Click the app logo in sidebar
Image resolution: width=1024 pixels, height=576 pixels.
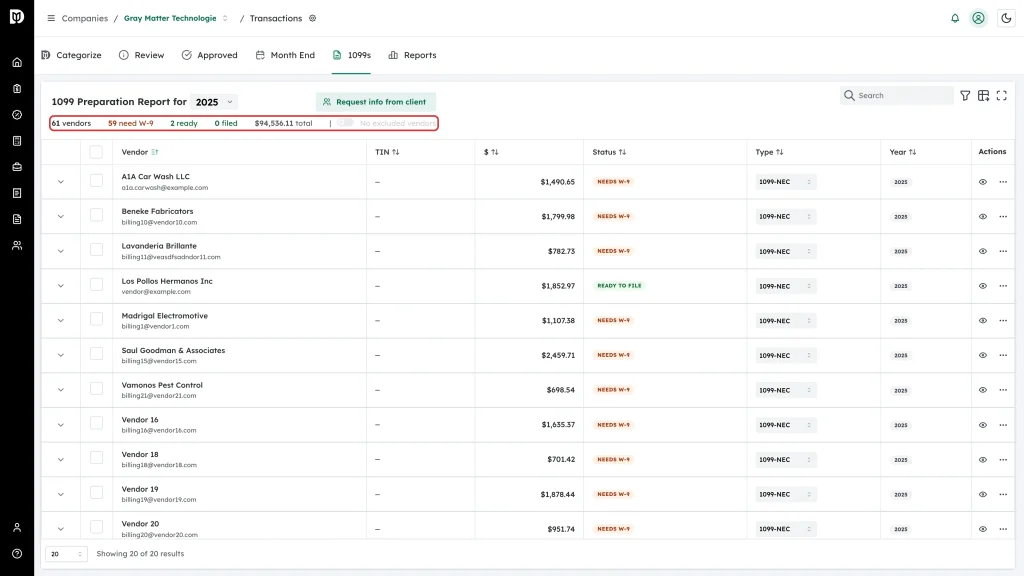pyautogui.click(x=17, y=17)
